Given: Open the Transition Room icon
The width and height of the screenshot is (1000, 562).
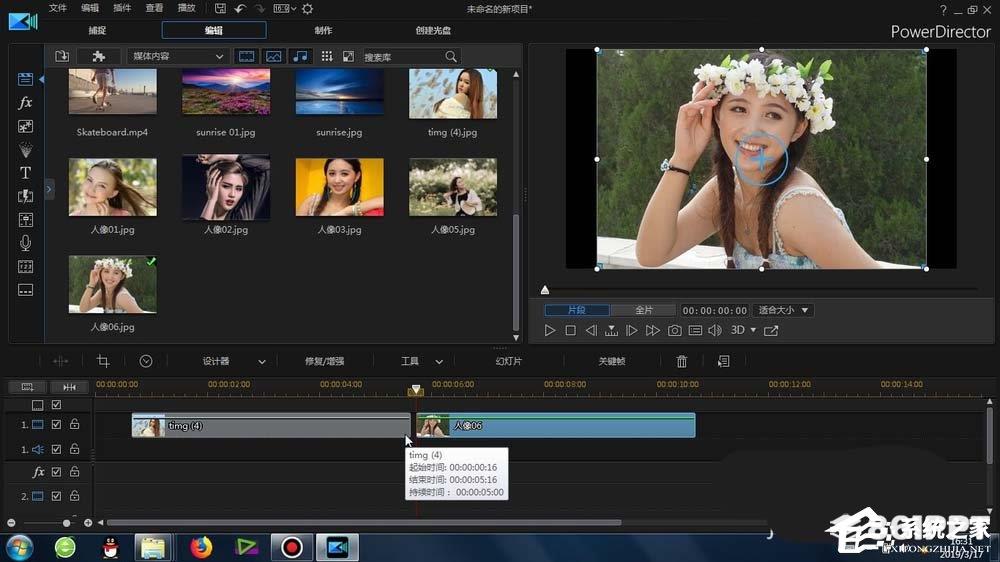Looking at the screenshot, I should (25, 196).
